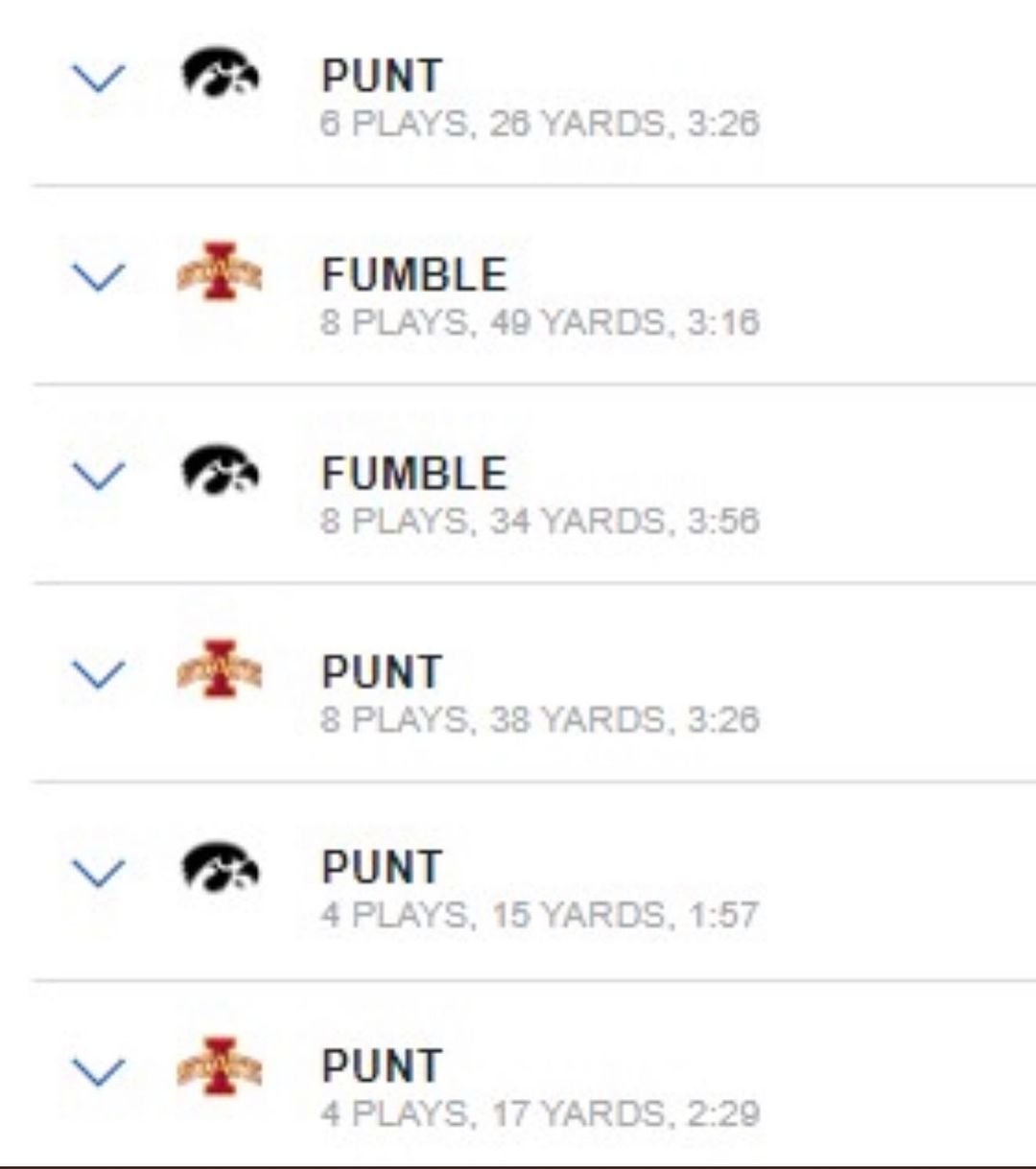Open the PUNT heading above 6 plays, 26 yards

pos(382,77)
